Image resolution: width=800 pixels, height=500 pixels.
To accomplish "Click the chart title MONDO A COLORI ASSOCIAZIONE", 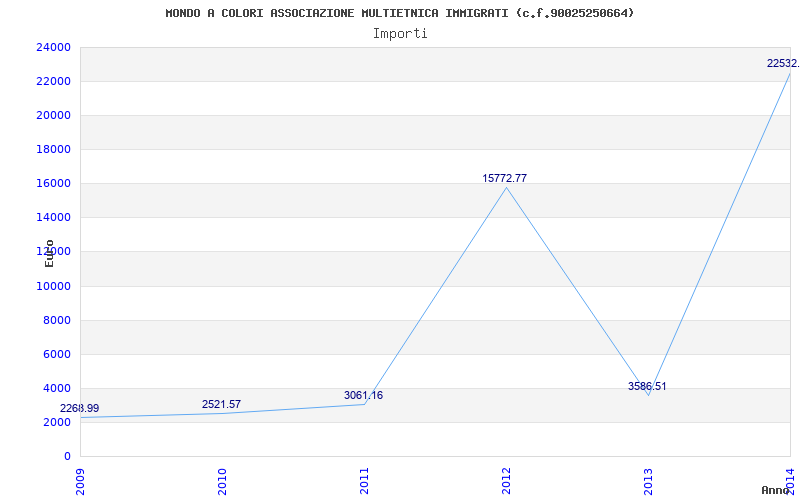I will [x=399, y=13].
